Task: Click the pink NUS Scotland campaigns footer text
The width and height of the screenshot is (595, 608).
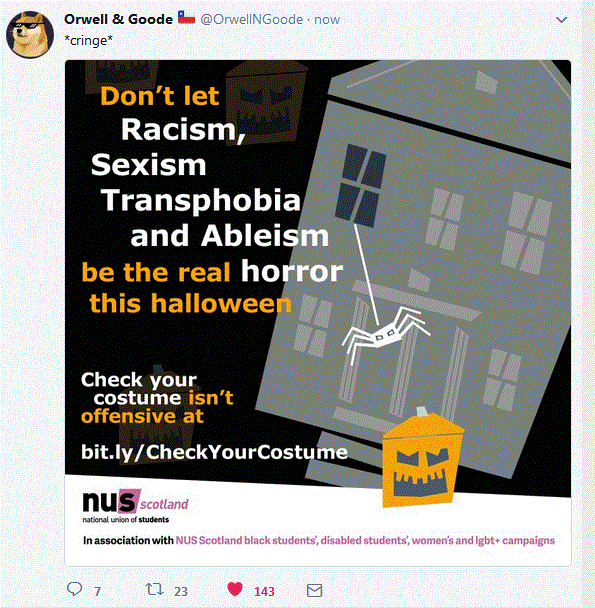Action: [x=365, y=541]
